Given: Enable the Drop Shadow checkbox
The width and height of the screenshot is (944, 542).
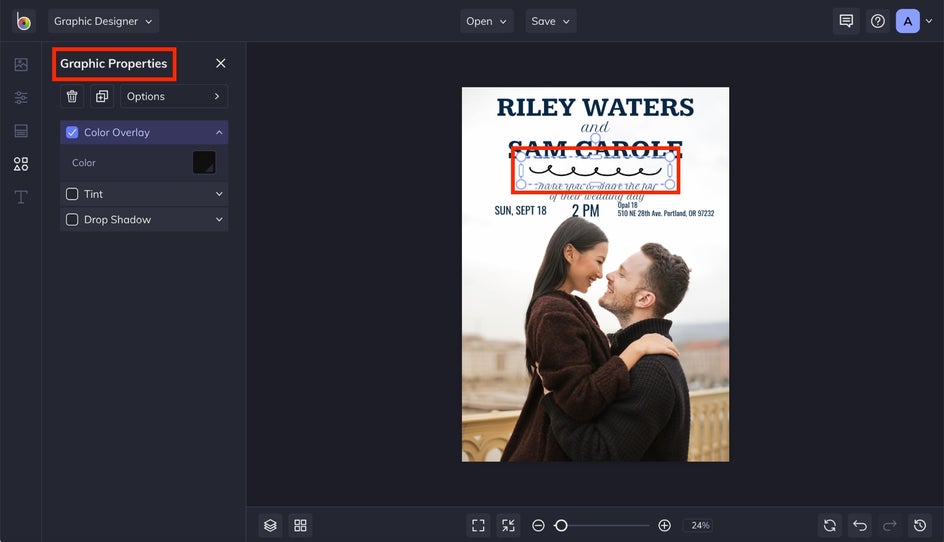Looking at the screenshot, I should pos(72,219).
